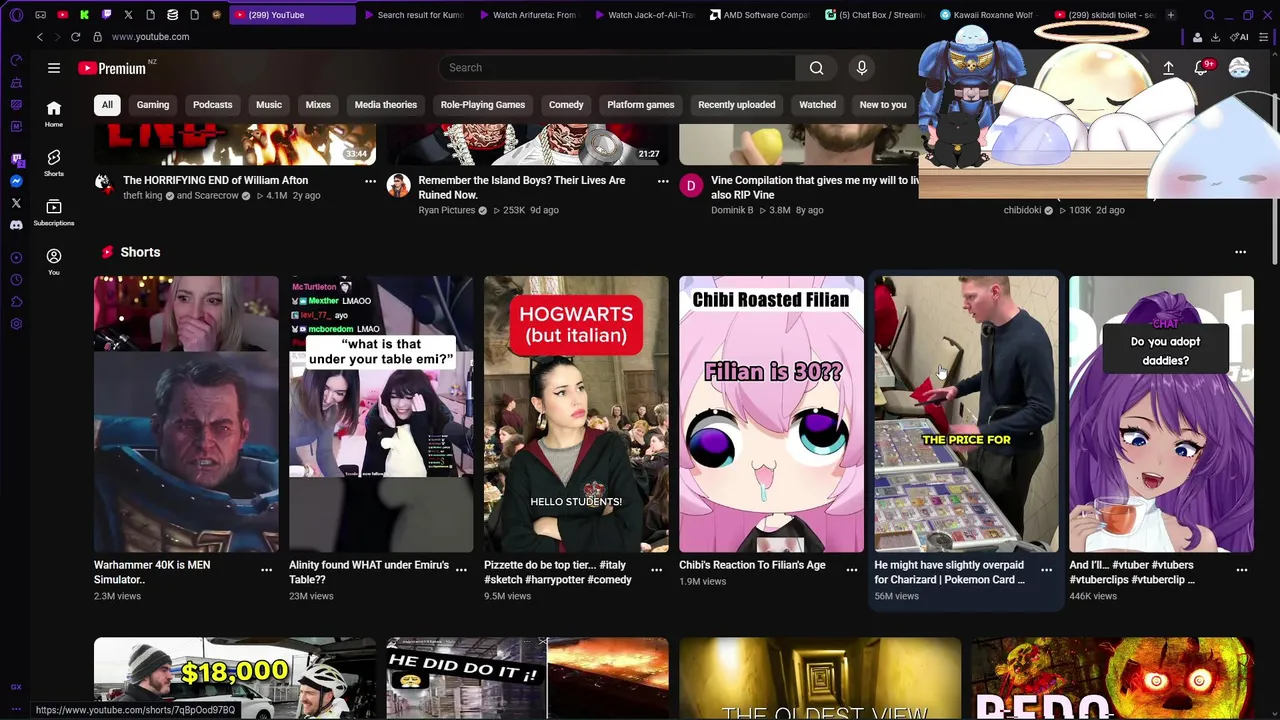
Task: Open Twitch in Opera sidebar
Action: [16, 159]
